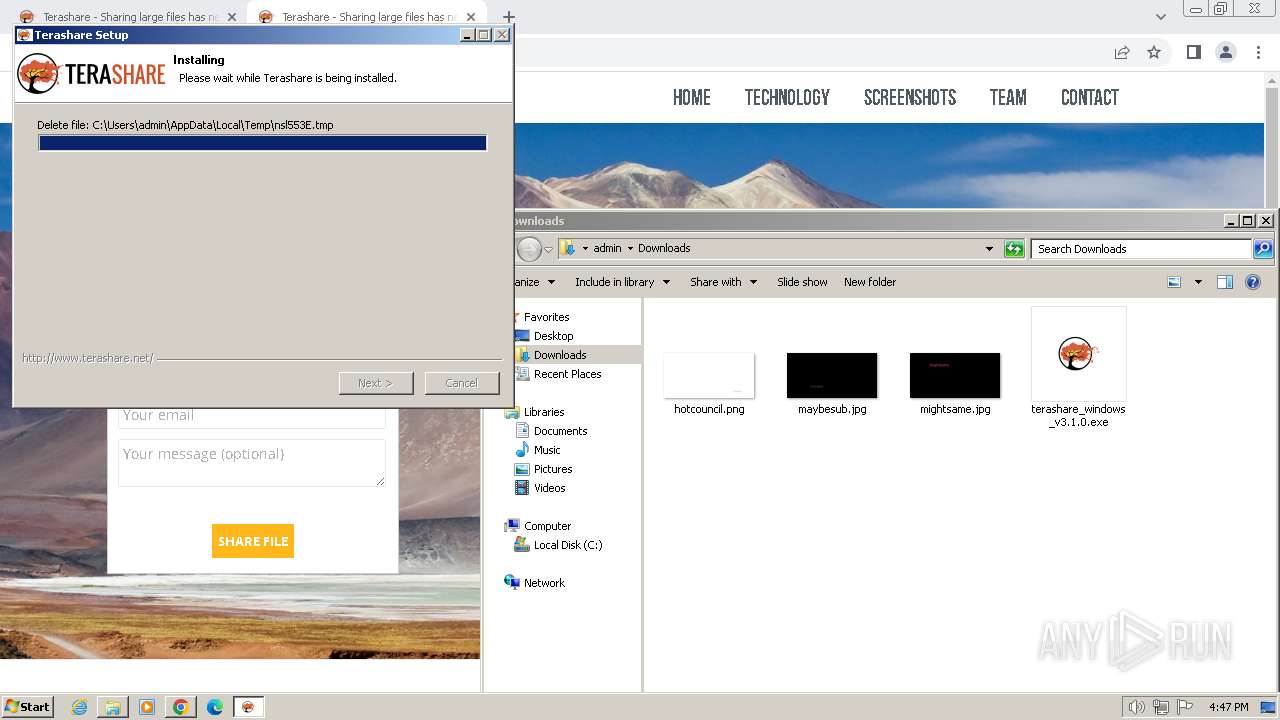The height and width of the screenshot is (720, 1280).
Task: Open Chrome from the taskbar
Action: coord(181,707)
